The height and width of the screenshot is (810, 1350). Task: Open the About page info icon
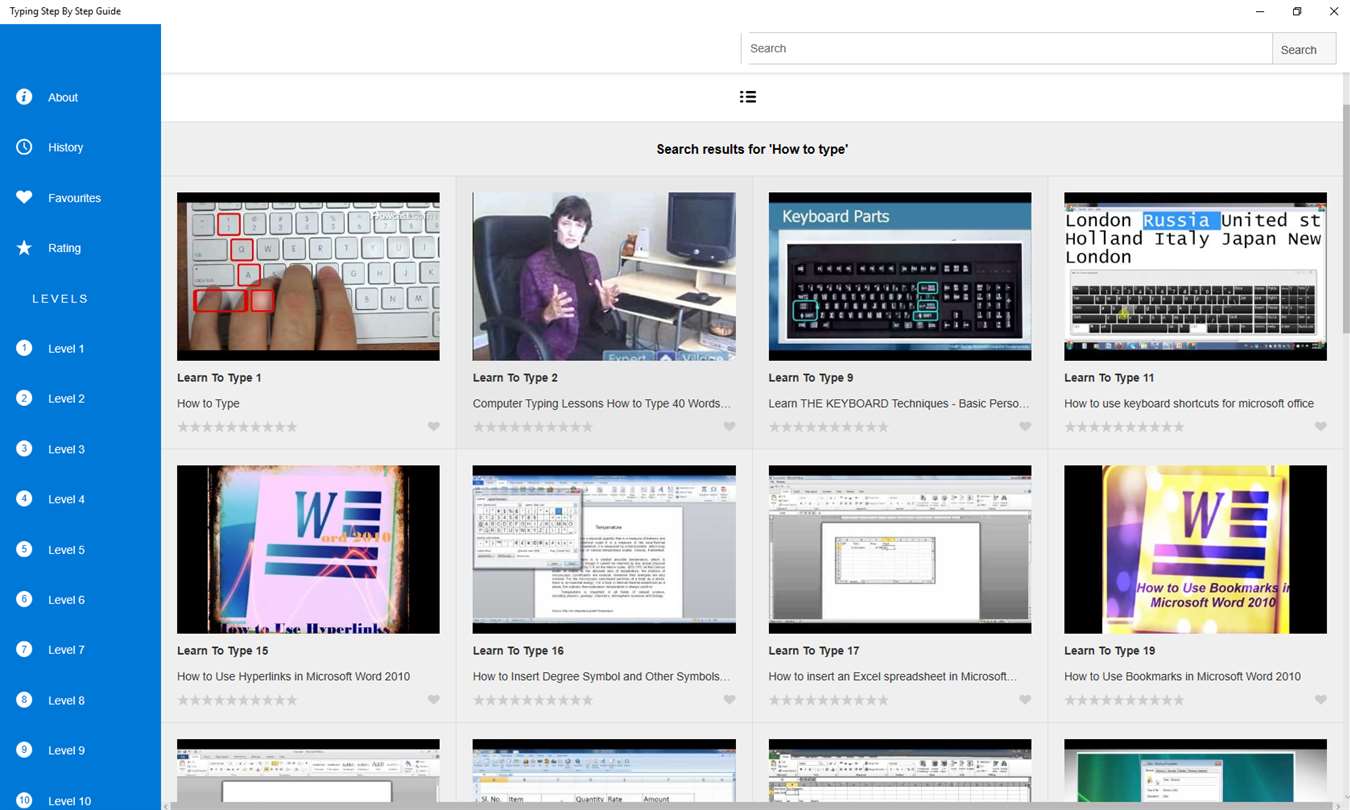pyautogui.click(x=24, y=97)
